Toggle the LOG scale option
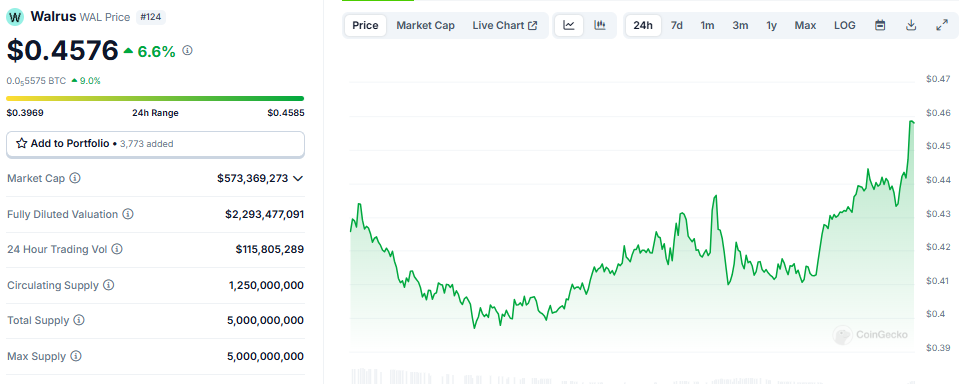Screen dimensions: 968x384 [845, 25]
